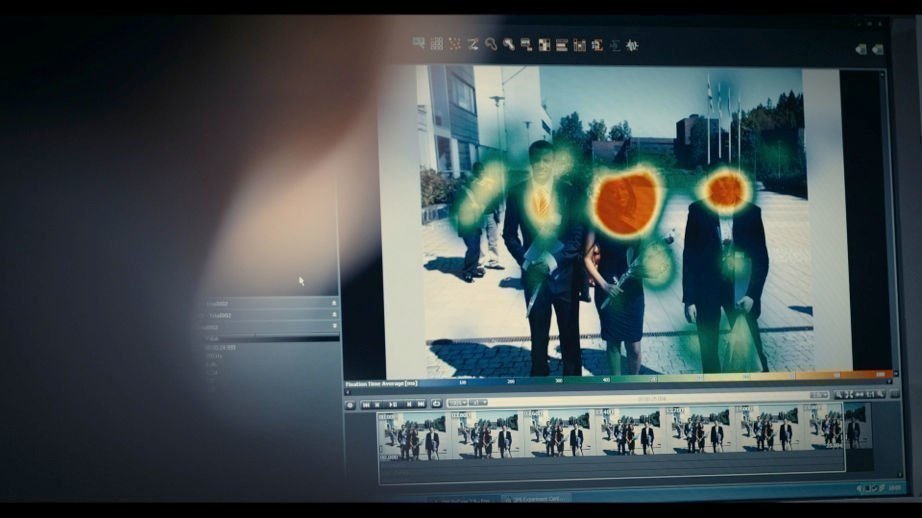Viewport: 922px width, 518px height.
Task: Select the thumbnail outside the selection frame at right
Action: click(858, 427)
